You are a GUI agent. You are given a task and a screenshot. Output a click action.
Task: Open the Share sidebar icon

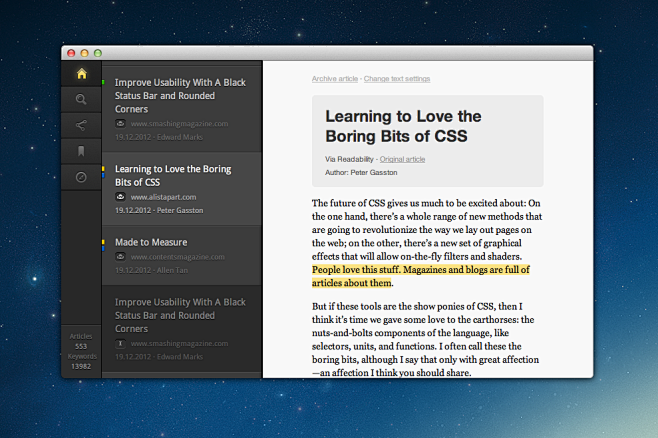tap(81, 125)
